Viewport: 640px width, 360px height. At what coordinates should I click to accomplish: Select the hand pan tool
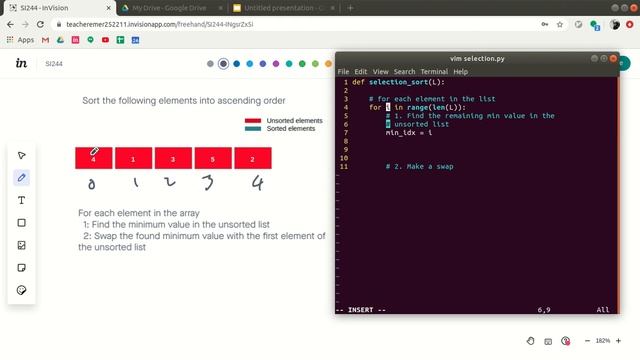[x=530, y=341]
